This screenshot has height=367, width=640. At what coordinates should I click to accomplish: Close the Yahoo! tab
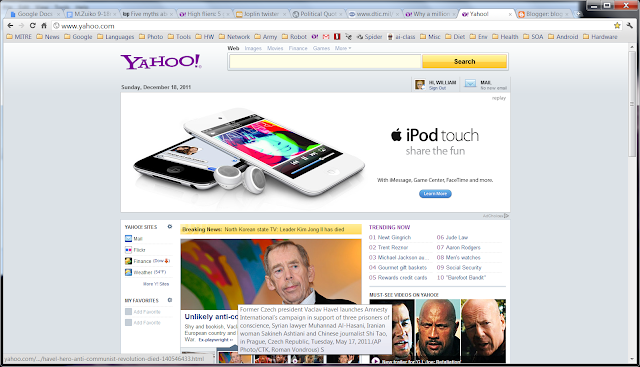pos(510,14)
